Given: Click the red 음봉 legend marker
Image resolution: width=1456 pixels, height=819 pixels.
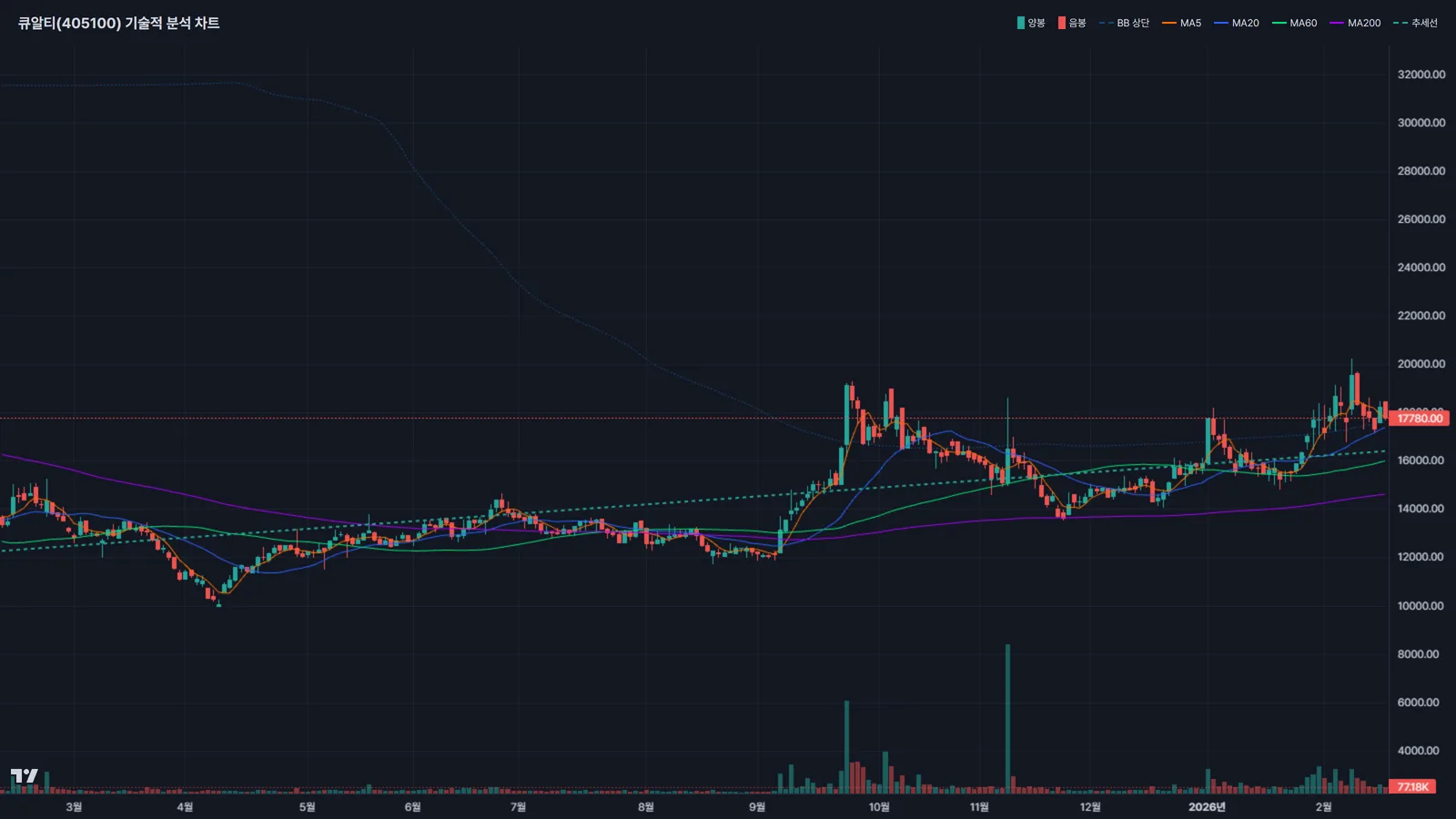Looking at the screenshot, I should pos(1061,23).
